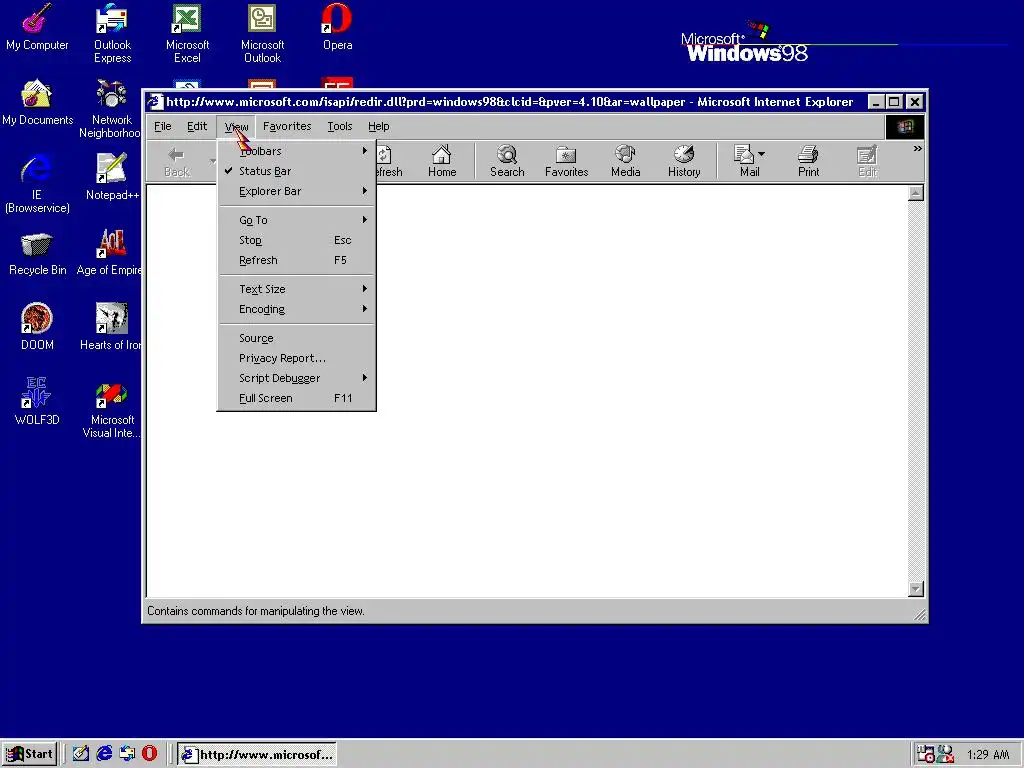Select the Recycle Bin icon
This screenshot has width=1024, height=768.
tap(37, 253)
